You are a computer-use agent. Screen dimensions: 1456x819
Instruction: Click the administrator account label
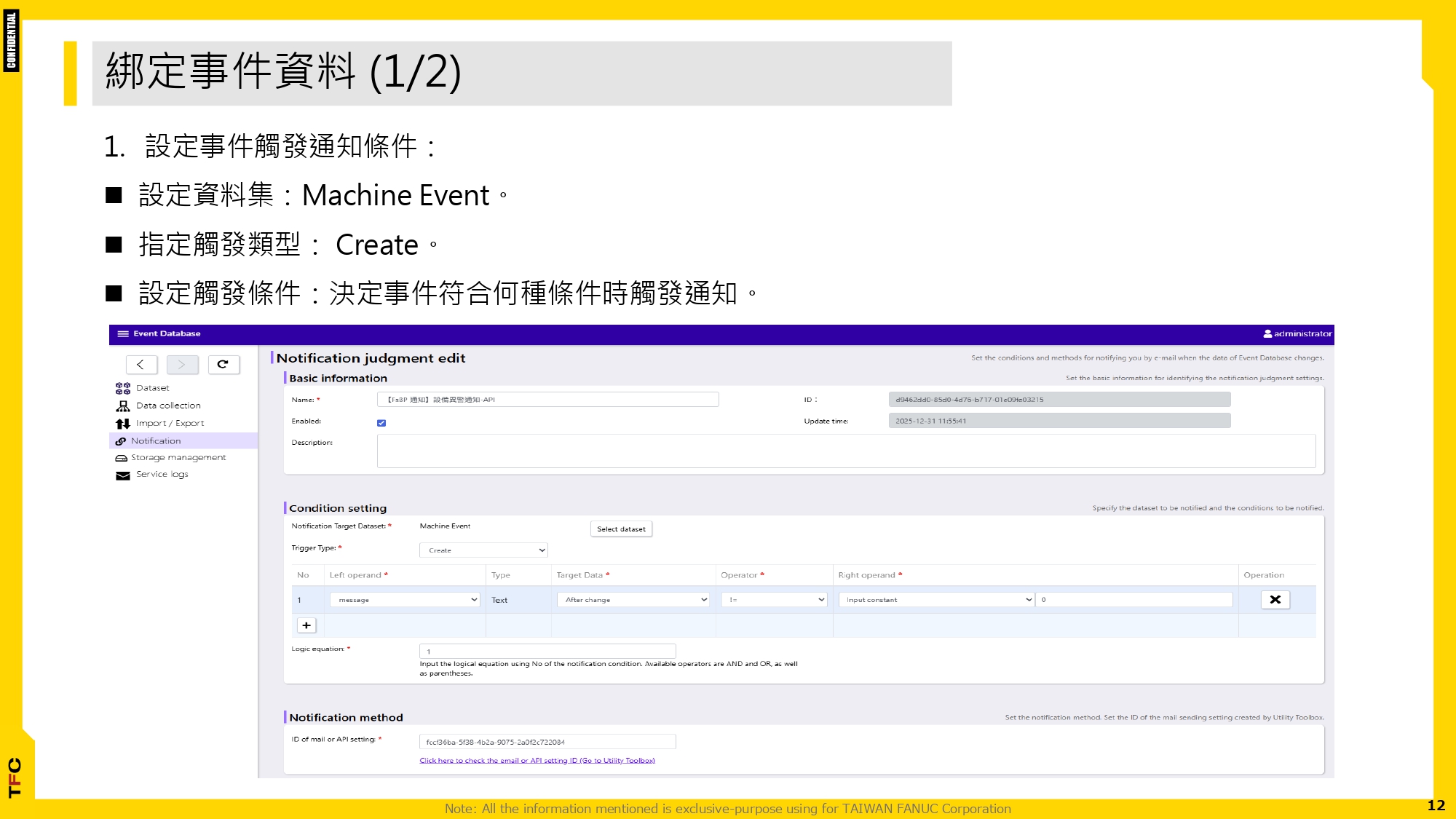[x=1301, y=335]
